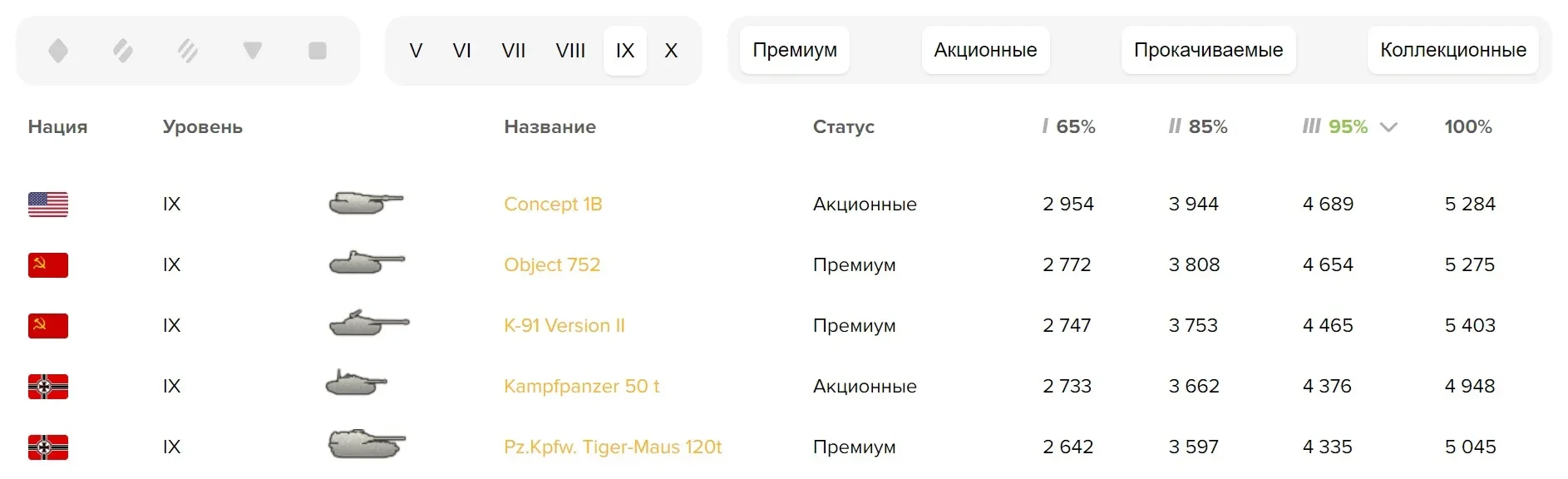Screen dimensions: 1568x479
Task: Toggle the Коллекционные status filter
Action: click(1452, 50)
